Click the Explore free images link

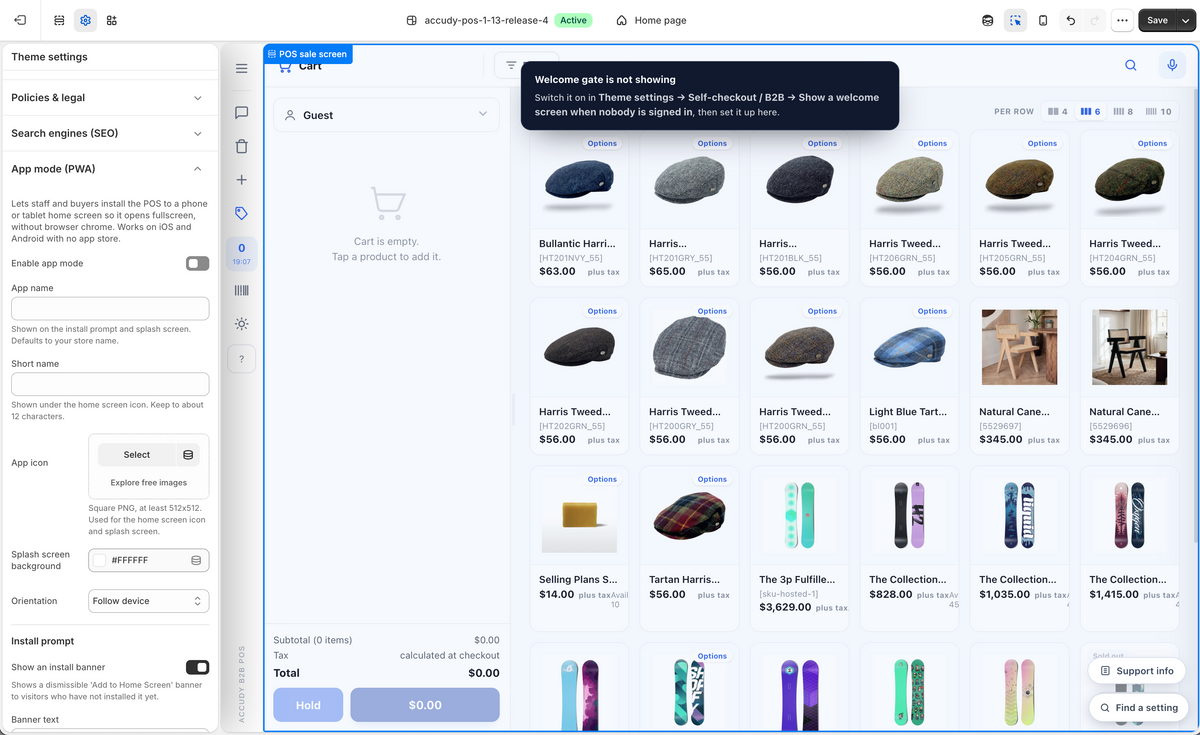pyautogui.click(x=149, y=483)
